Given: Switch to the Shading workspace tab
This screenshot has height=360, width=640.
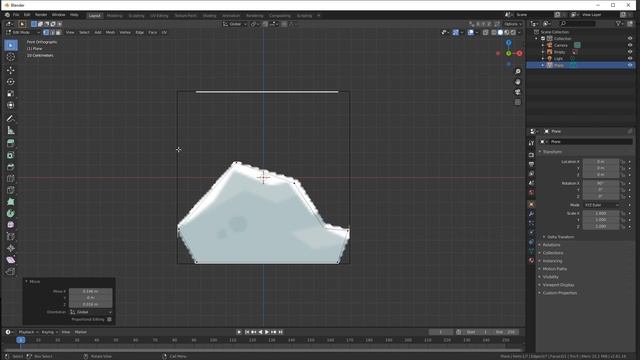Looking at the screenshot, I should coord(209,16).
